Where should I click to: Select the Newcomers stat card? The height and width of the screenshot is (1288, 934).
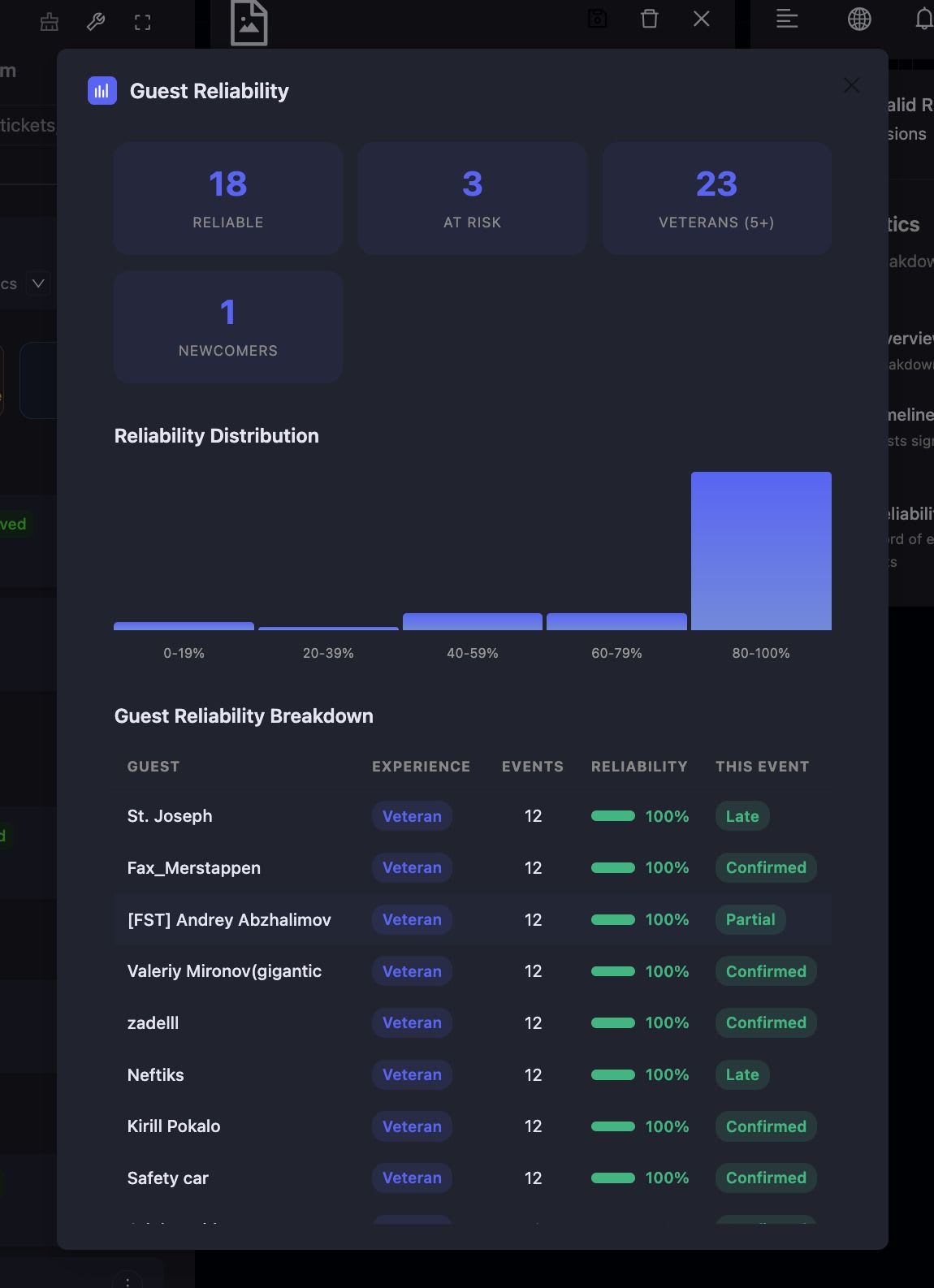[x=228, y=326]
